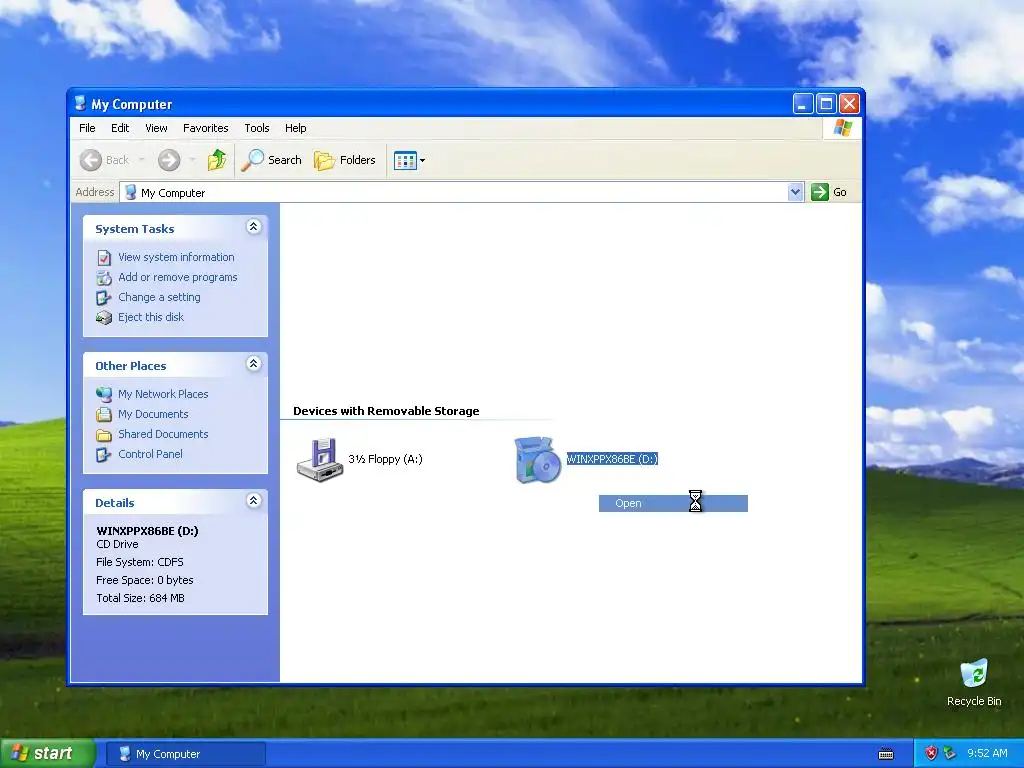
Task: Minimize the My Computer window
Action: tap(803, 103)
